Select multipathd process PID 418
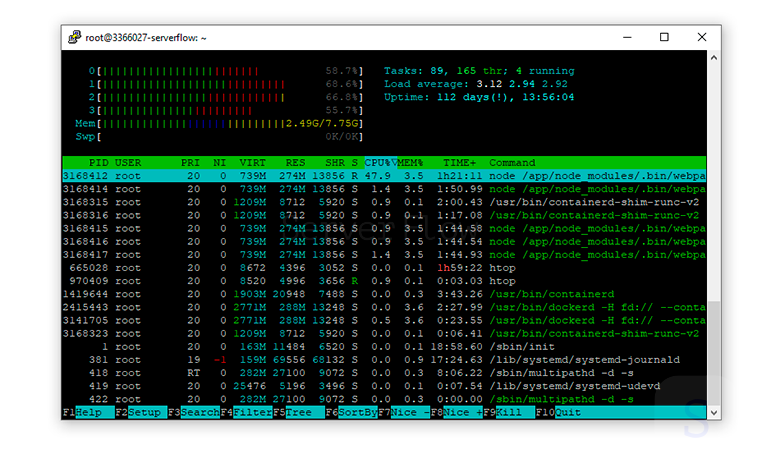762x455 pixels. point(384,373)
